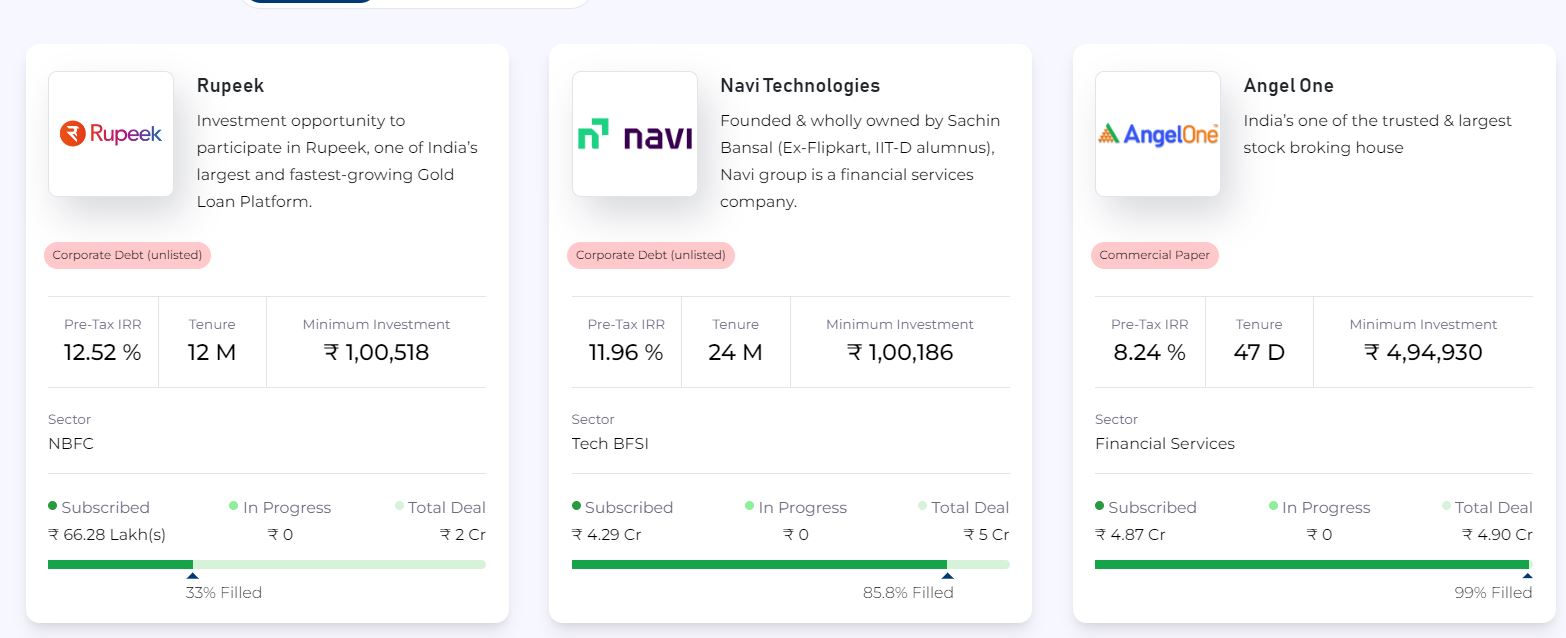This screenshot has height=638, width=1566.
Task: Click the ₹ 5 Cr total deal amount
Action: (x=987, y=535)
